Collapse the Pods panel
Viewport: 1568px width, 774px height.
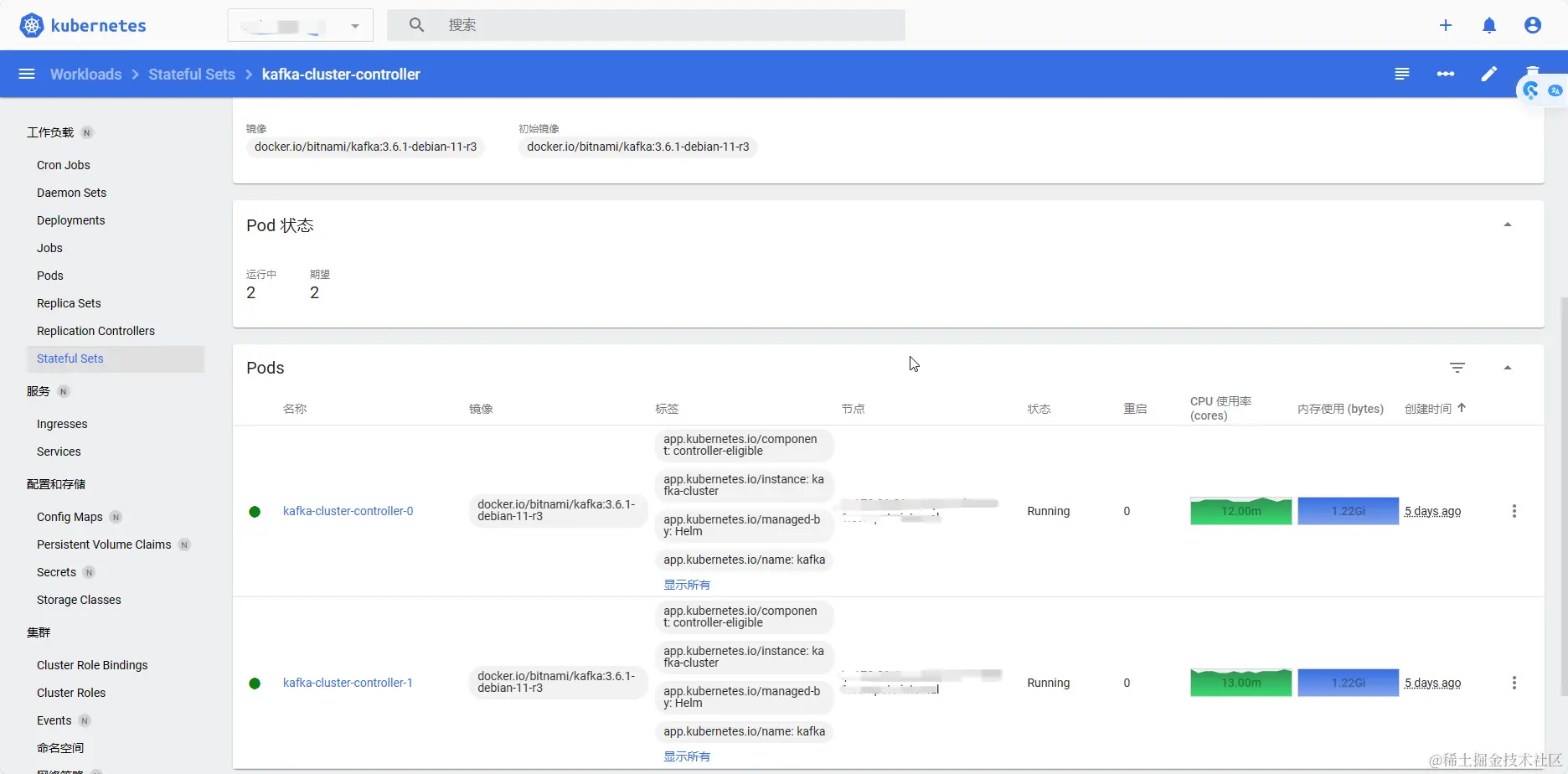1507,367
